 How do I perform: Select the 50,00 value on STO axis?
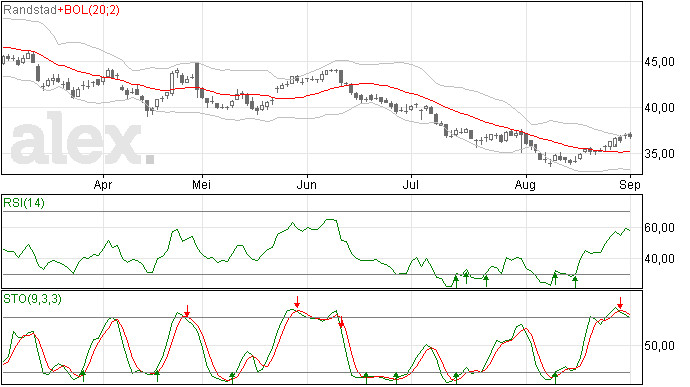(659, 346)
